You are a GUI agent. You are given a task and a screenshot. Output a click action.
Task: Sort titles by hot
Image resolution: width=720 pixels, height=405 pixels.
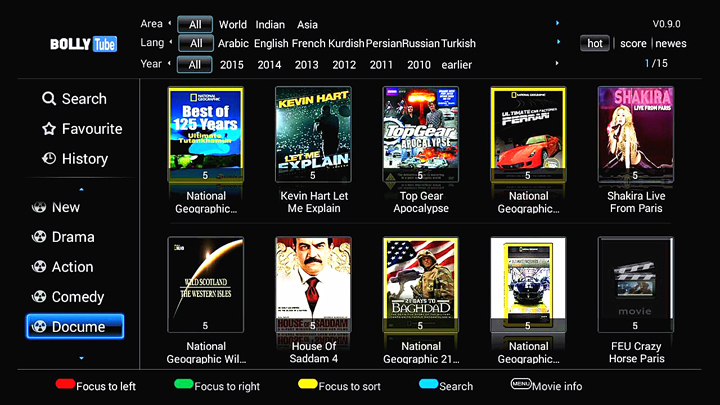595,43
